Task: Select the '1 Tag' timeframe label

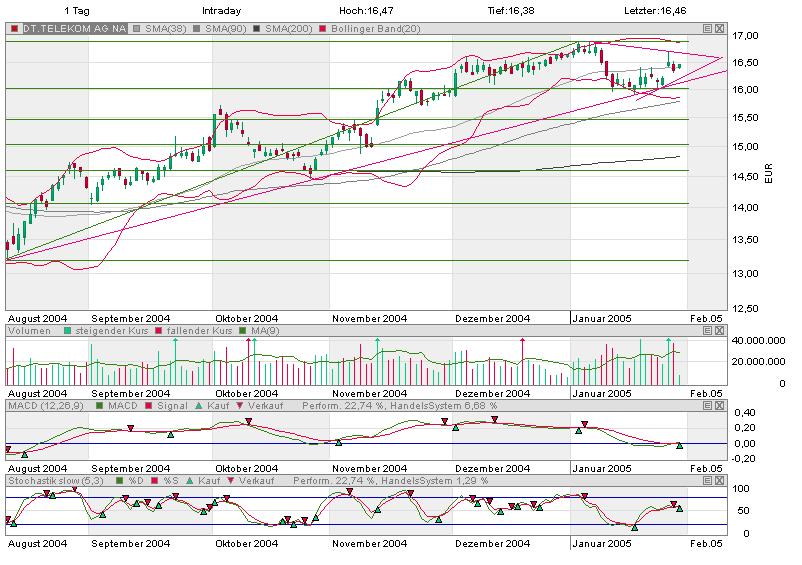Action: [x=77, y=11]
